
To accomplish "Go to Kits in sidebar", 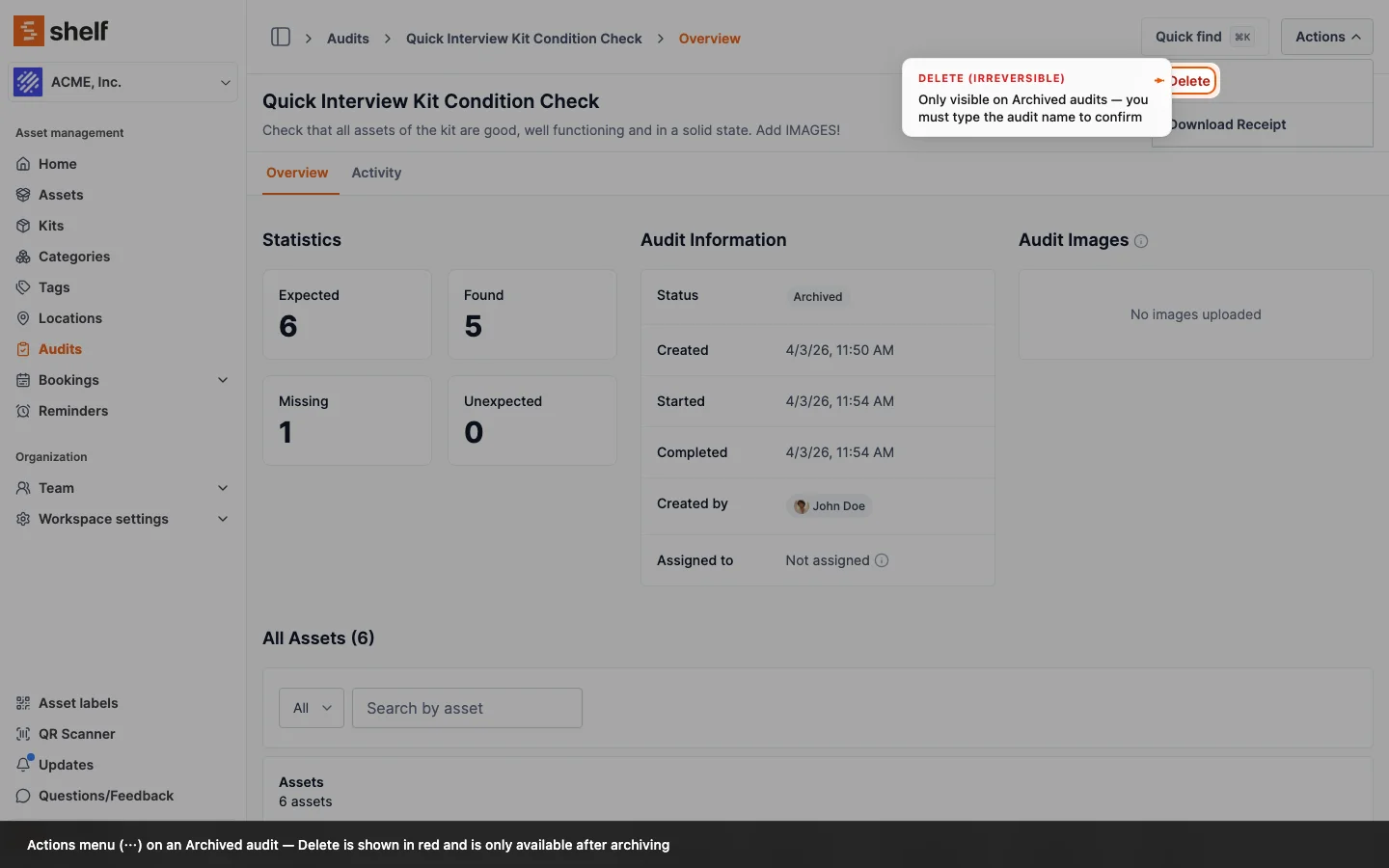I will 51,226.
